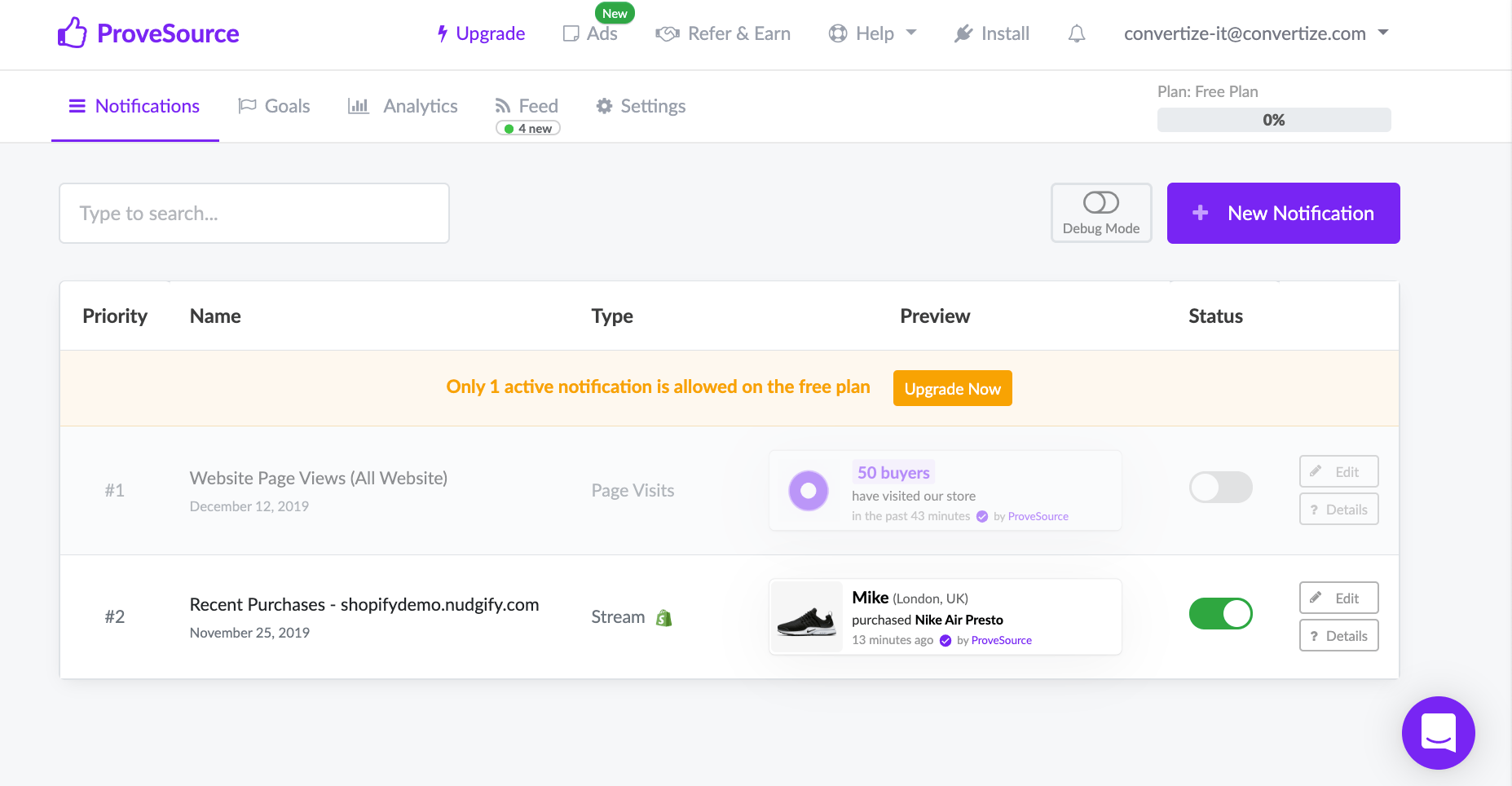Click the Free Plan 0% usage bar
1512x786 pixels.
(x=1274, y=120)
